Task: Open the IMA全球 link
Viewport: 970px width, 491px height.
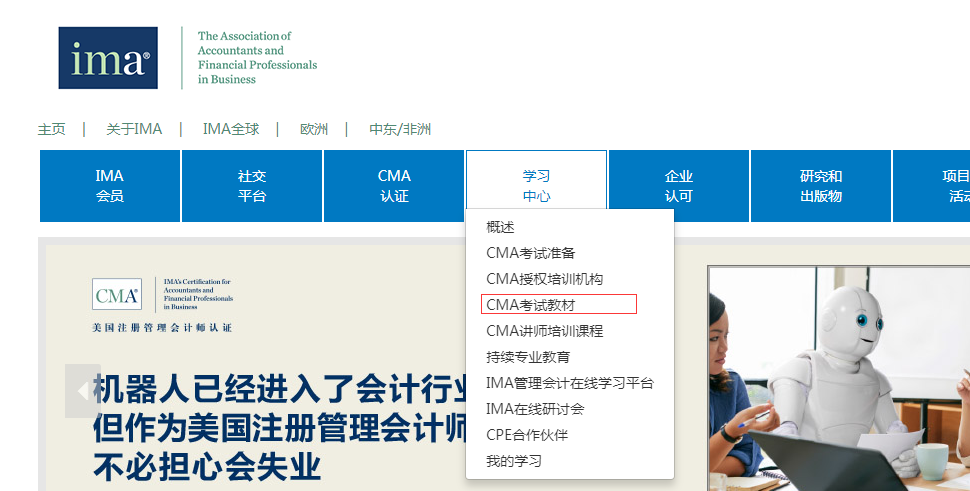Action: pos(231,129)
